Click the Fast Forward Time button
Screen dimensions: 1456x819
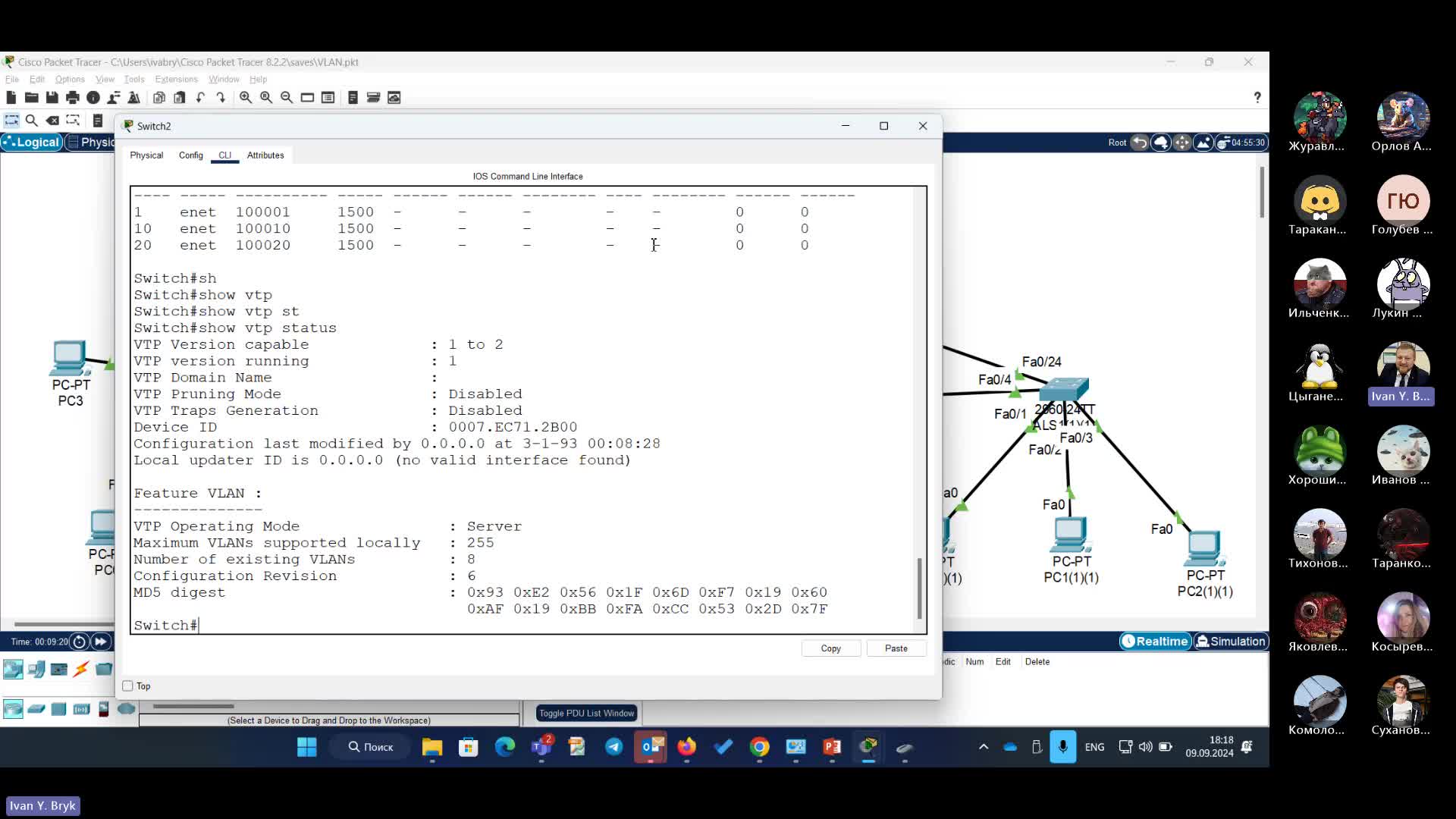[x=100, y=642]
